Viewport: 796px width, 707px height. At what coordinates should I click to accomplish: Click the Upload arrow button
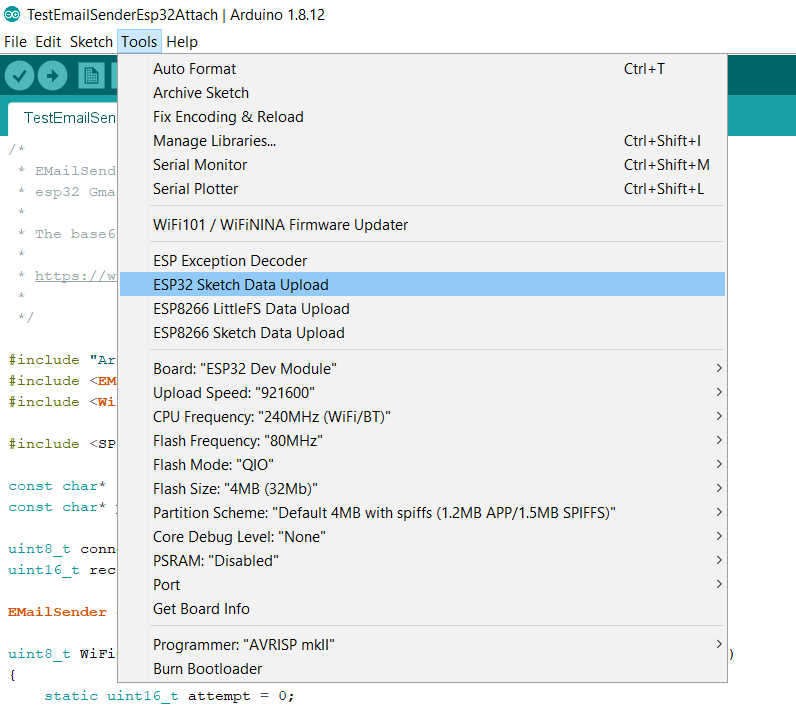pos(52,76)
